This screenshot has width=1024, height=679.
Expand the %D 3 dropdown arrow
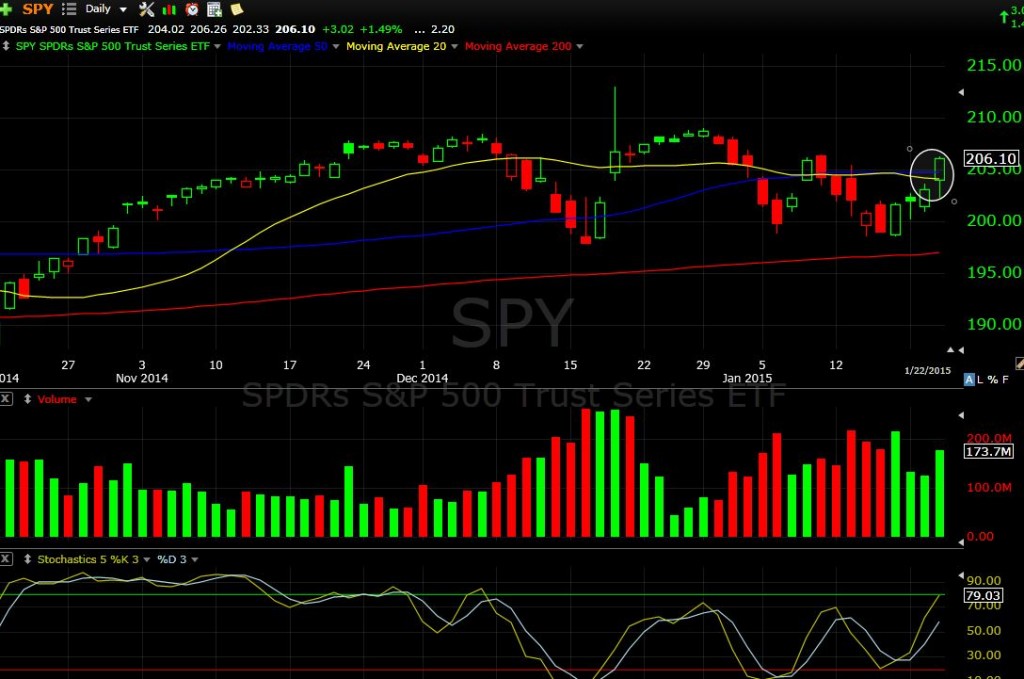click(x=195, y=560)
